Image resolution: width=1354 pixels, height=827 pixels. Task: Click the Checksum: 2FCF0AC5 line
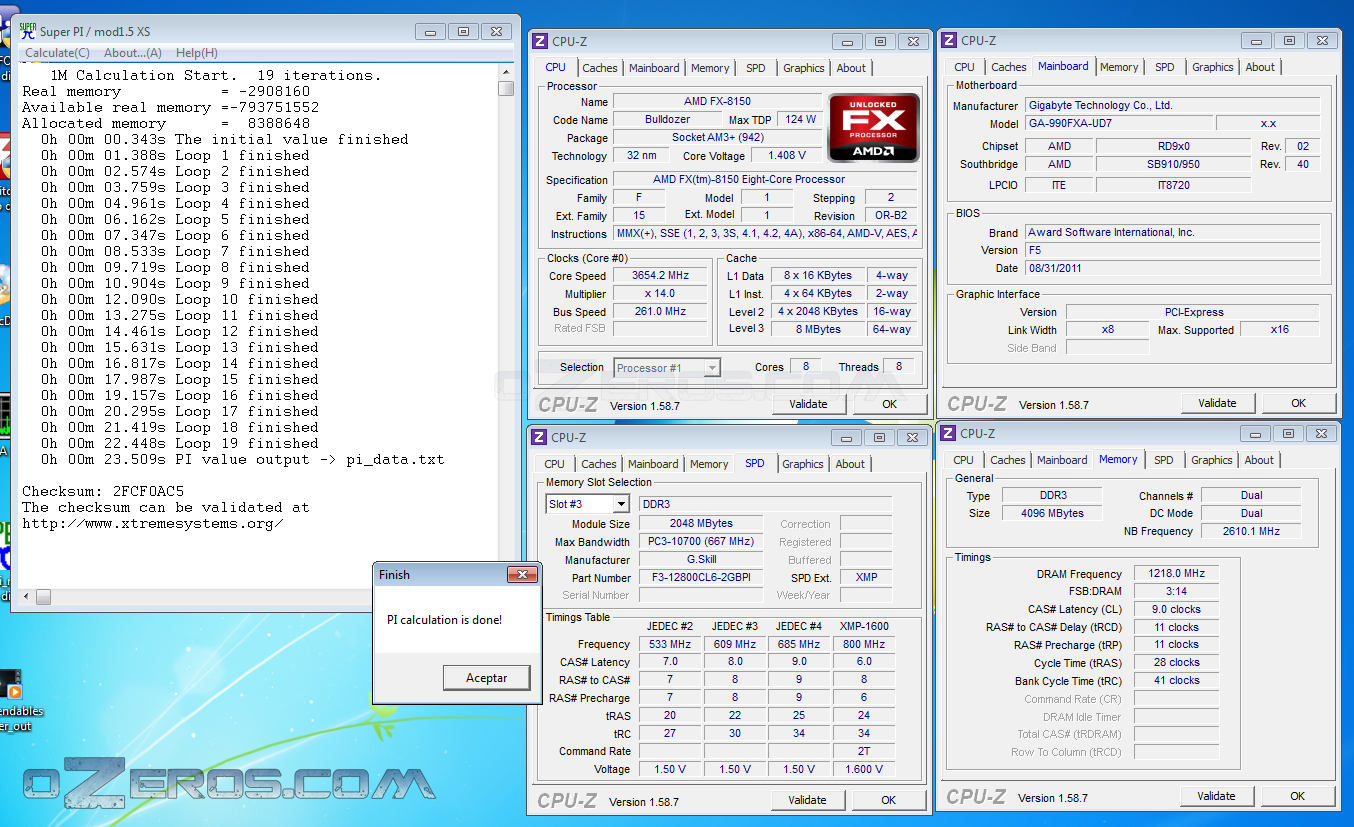pos(103,491)
